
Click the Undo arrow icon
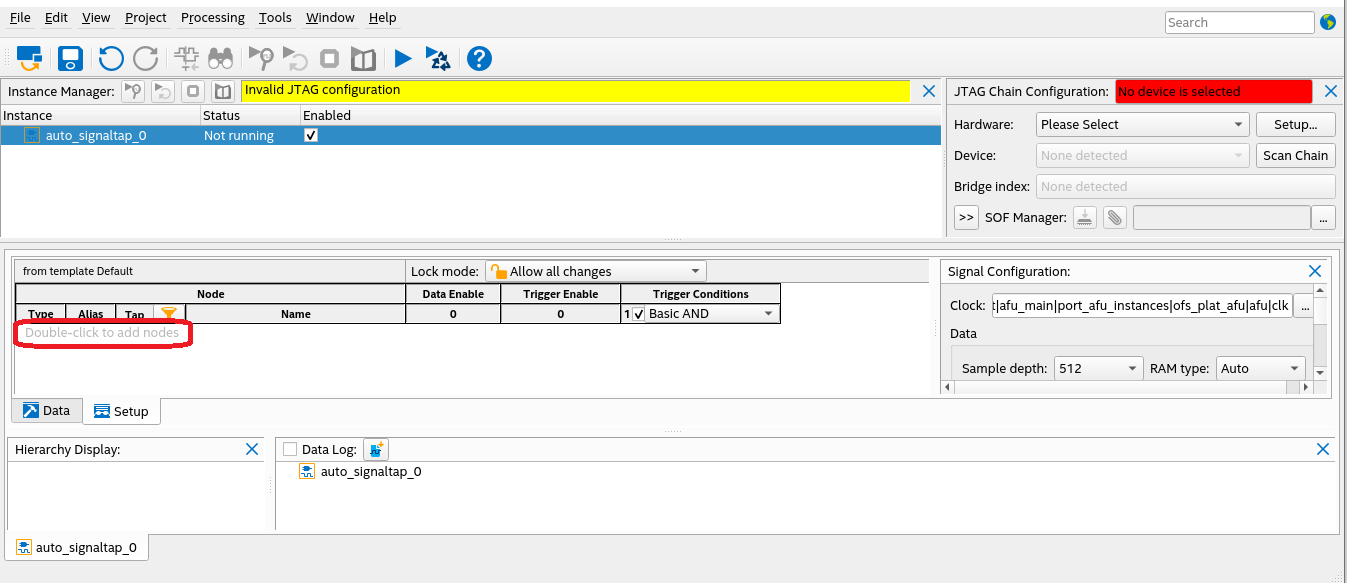(111, 59)
